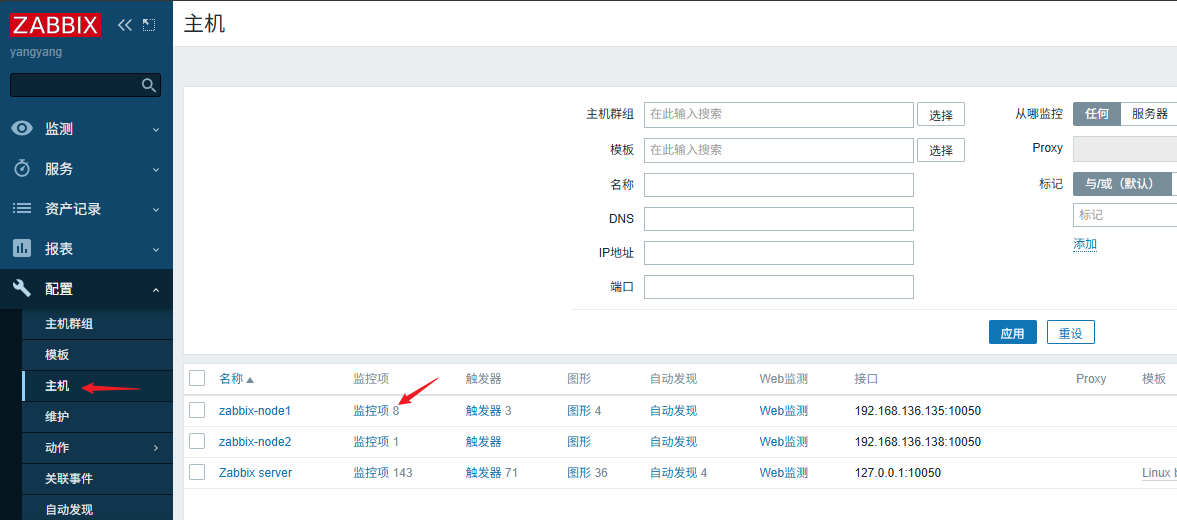Click the 应用 filter button
This screenshot has width=1177, height=520.
[1013, 332]
